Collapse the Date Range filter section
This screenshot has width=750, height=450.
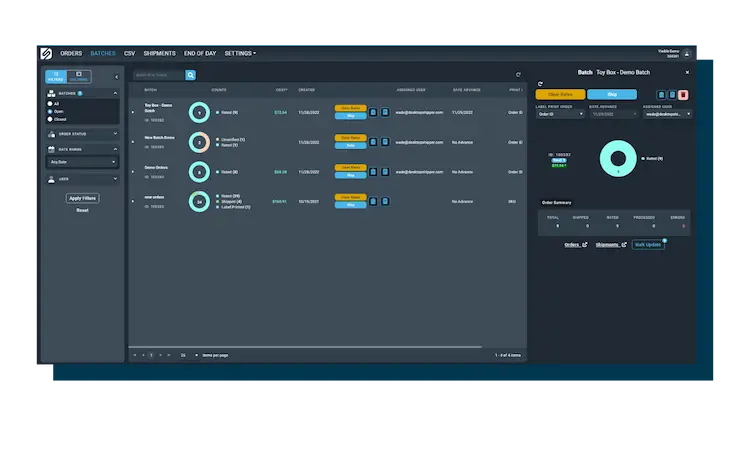(x=115, y=149)
